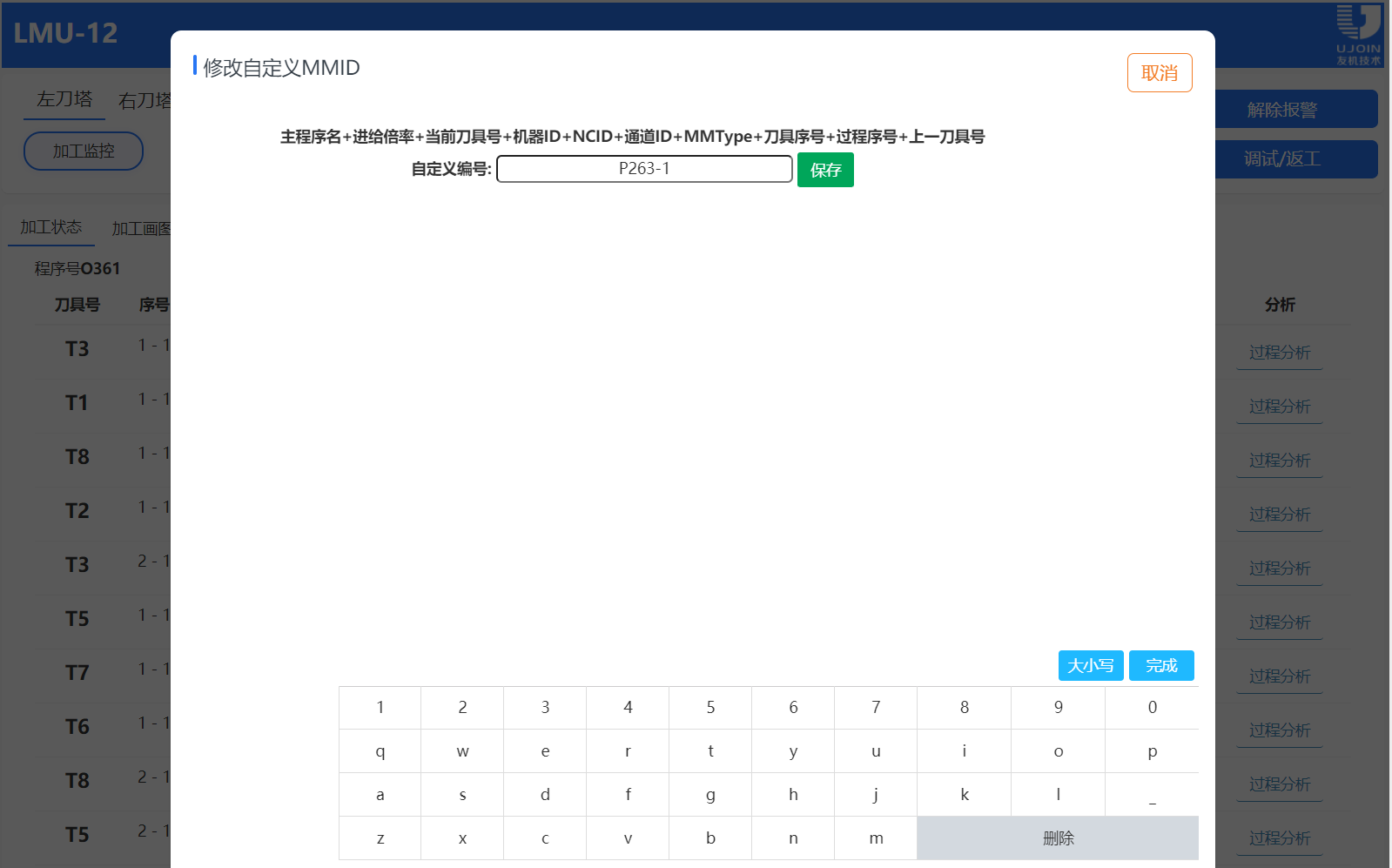The image size is (1392, 868).
Task: Tap keyboard key 6
Action: (793, 708)
